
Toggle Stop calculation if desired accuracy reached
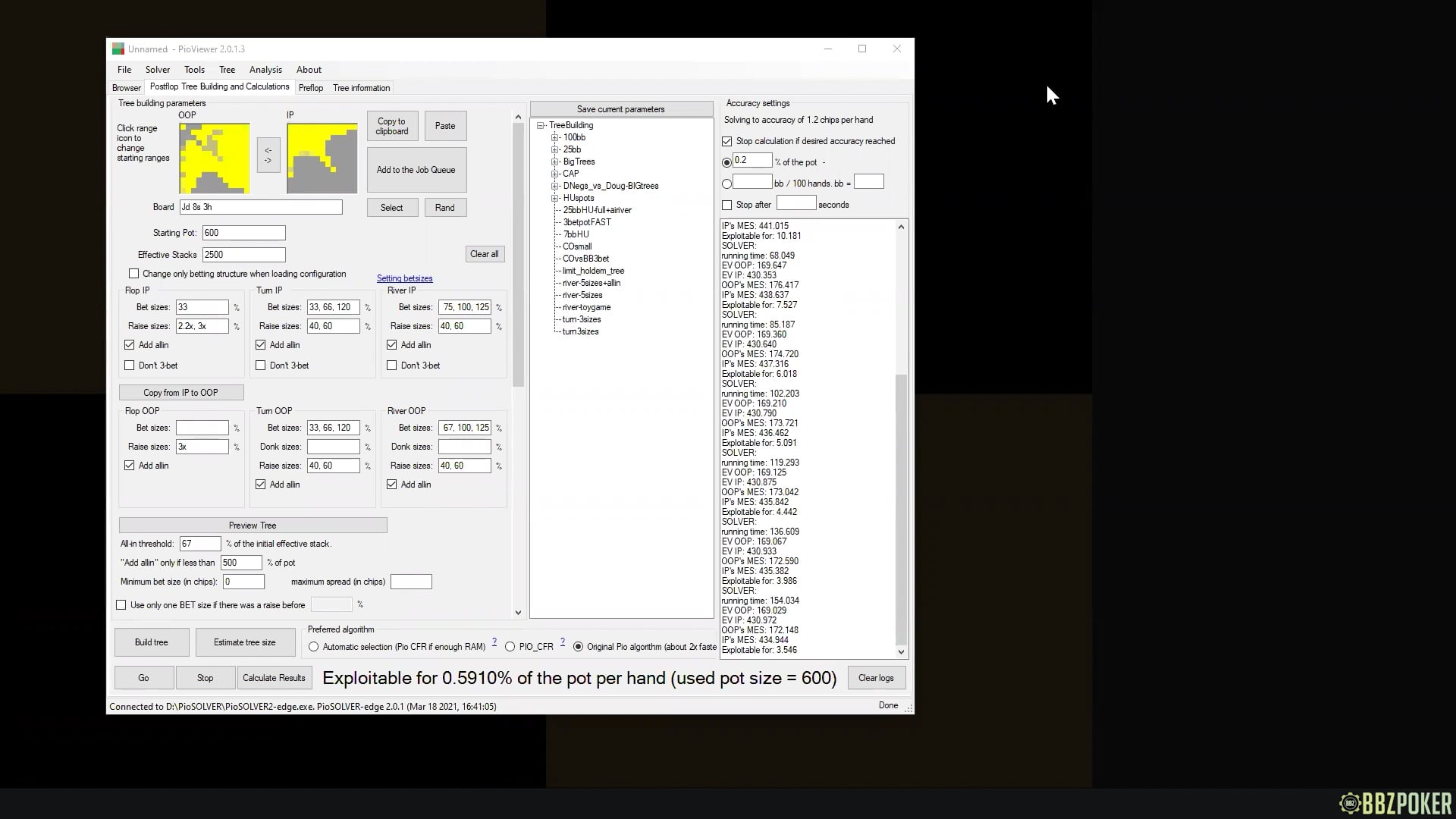726,141
